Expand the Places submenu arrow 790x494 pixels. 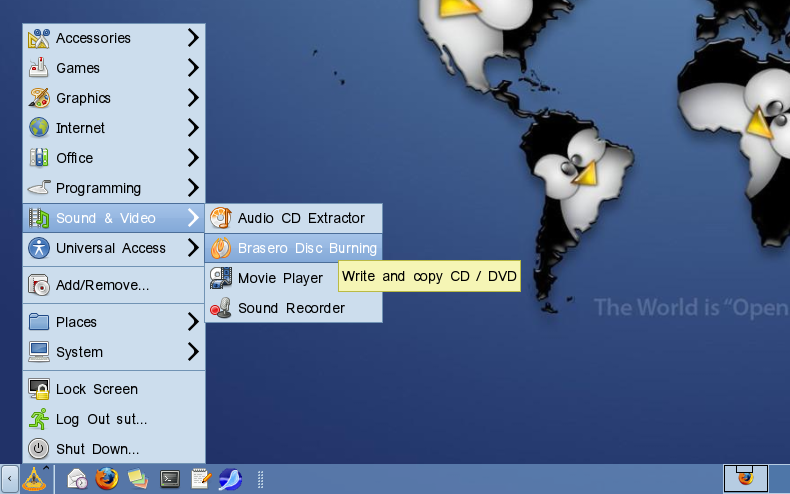coord(193,322)
